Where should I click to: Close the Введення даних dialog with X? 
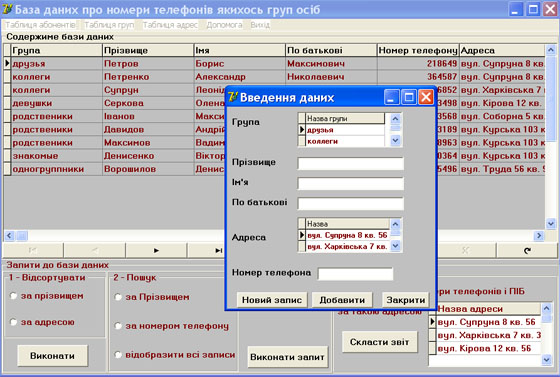[x=426, y=97]
